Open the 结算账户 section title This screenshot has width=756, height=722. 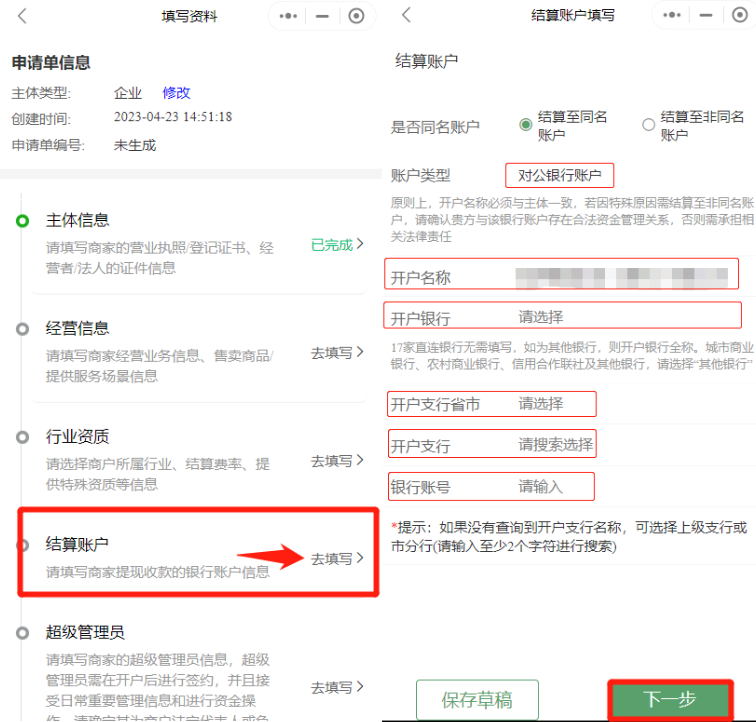coord(77,544)
